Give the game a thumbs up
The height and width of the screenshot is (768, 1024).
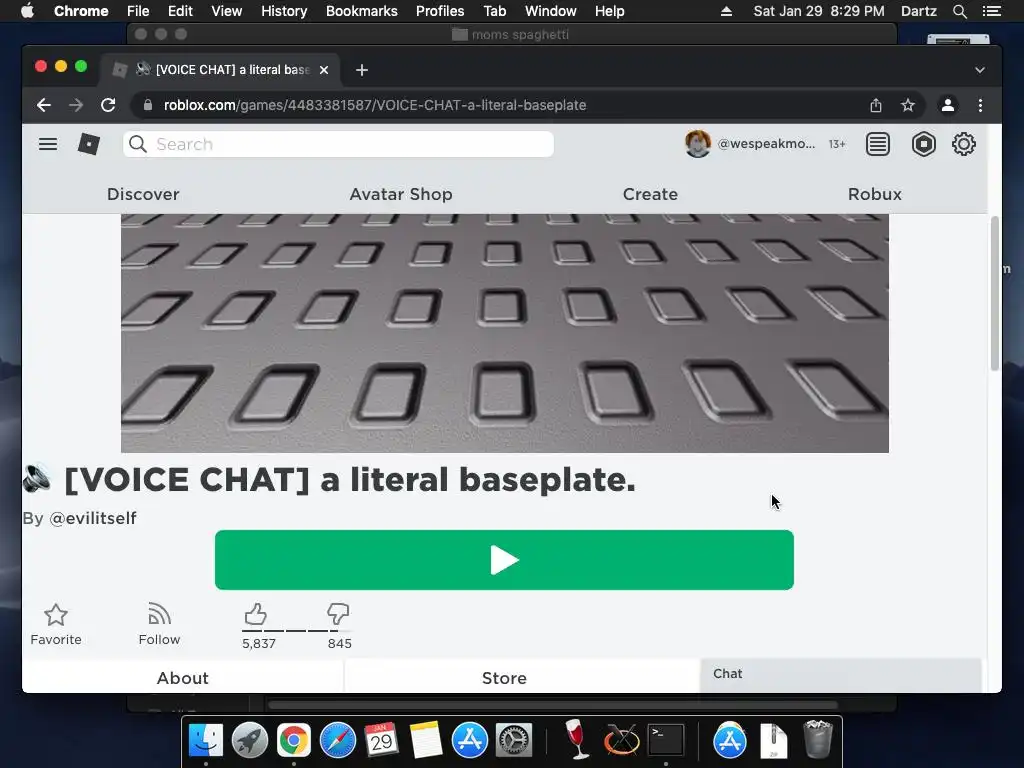[255, 614]
